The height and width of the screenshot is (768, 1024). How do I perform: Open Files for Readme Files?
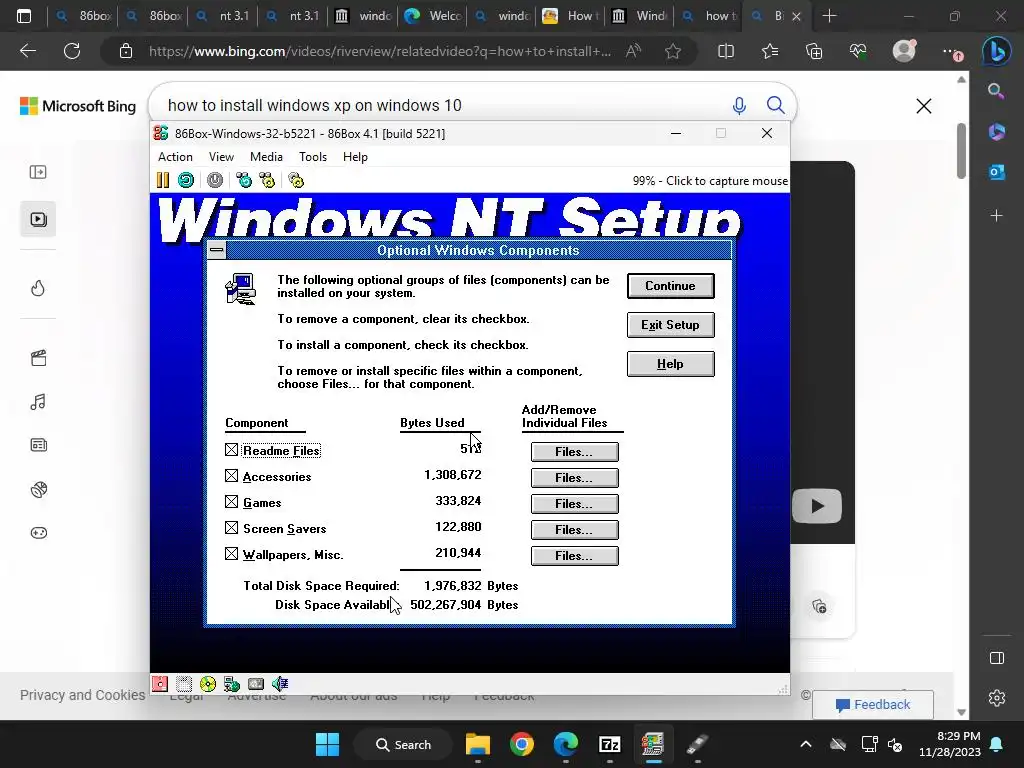pos(575,451)
